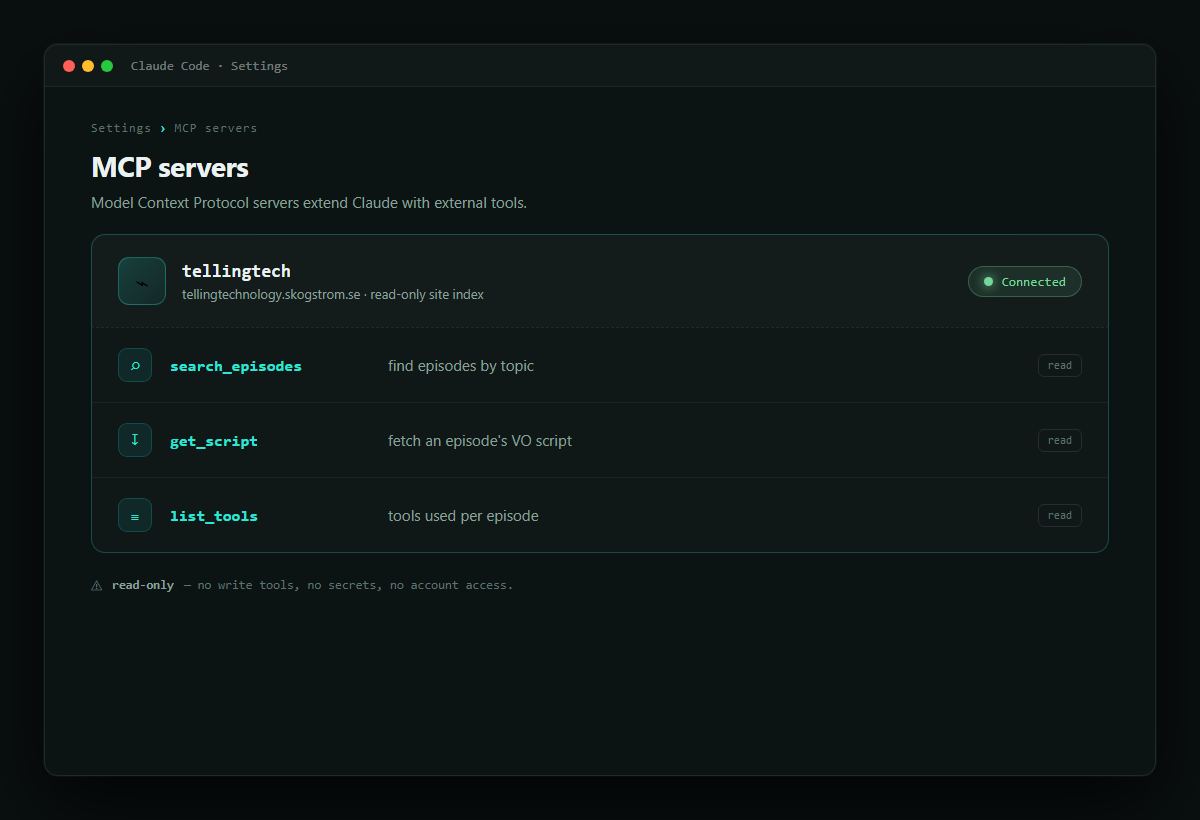Click the list lines icon beside list_tools
The image size is (1200, 820).
click(135, 515)
